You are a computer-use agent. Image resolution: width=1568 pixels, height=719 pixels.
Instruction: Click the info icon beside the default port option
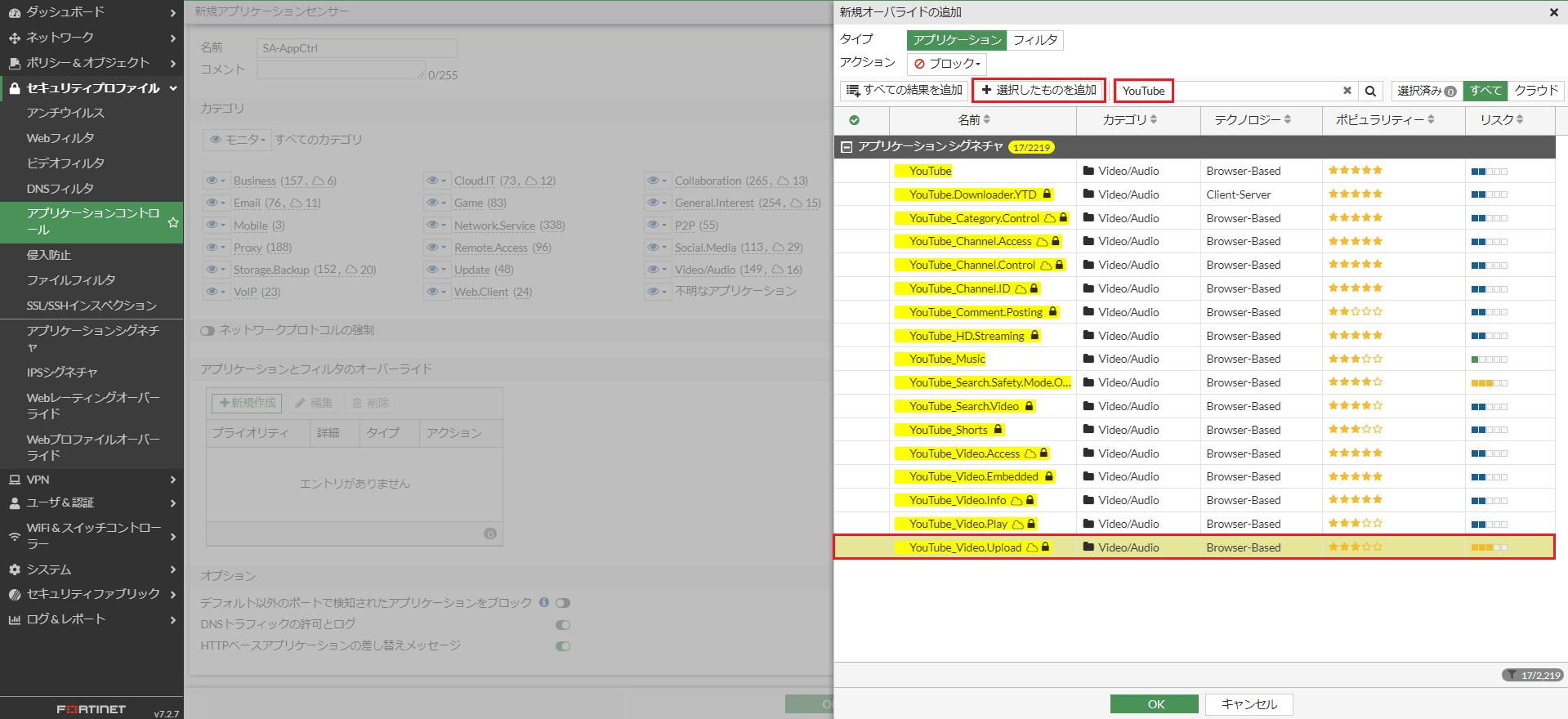(543, 602)
